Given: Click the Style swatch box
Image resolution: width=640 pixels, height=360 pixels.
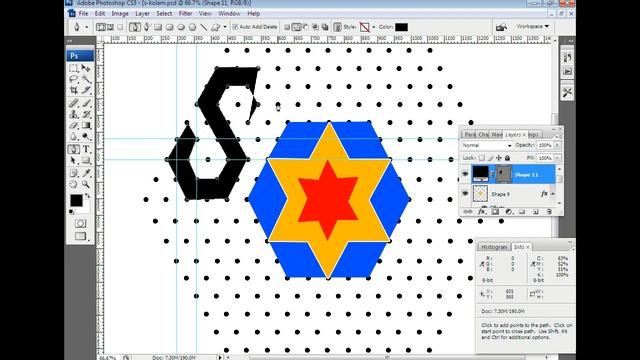Looking at the screenshot, I should pos(365,27).
